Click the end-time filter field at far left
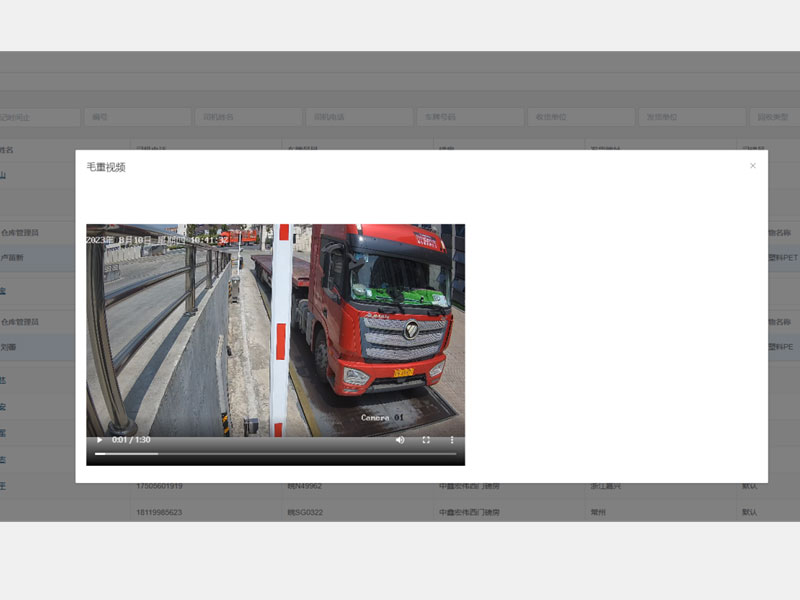The width and height of the screenshot is (800, 600). coord(38,117)
